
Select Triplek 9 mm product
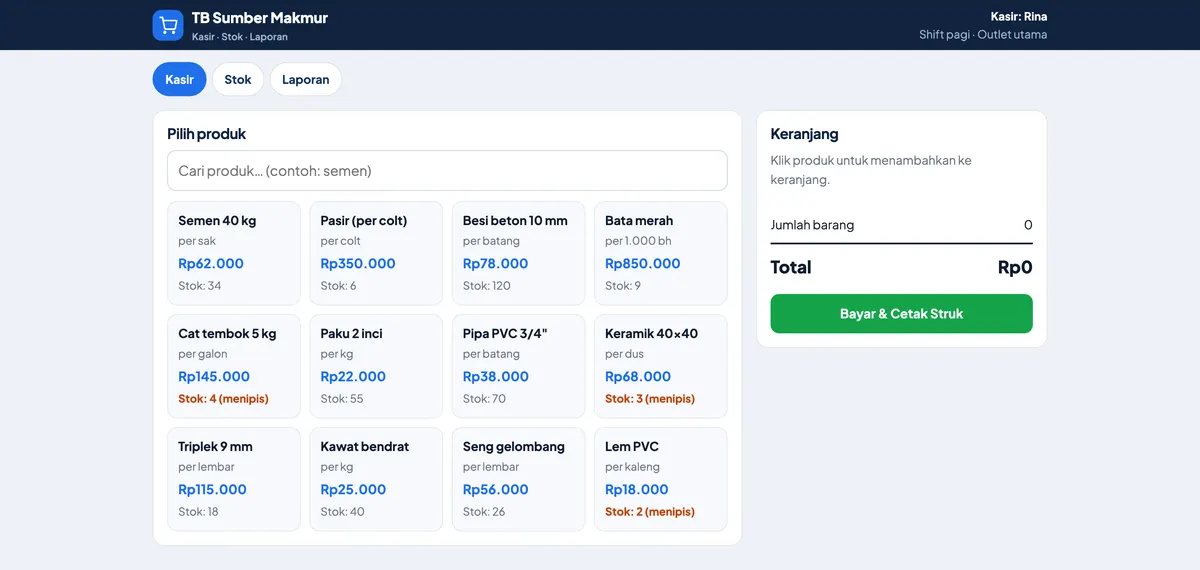pos(234,479)
